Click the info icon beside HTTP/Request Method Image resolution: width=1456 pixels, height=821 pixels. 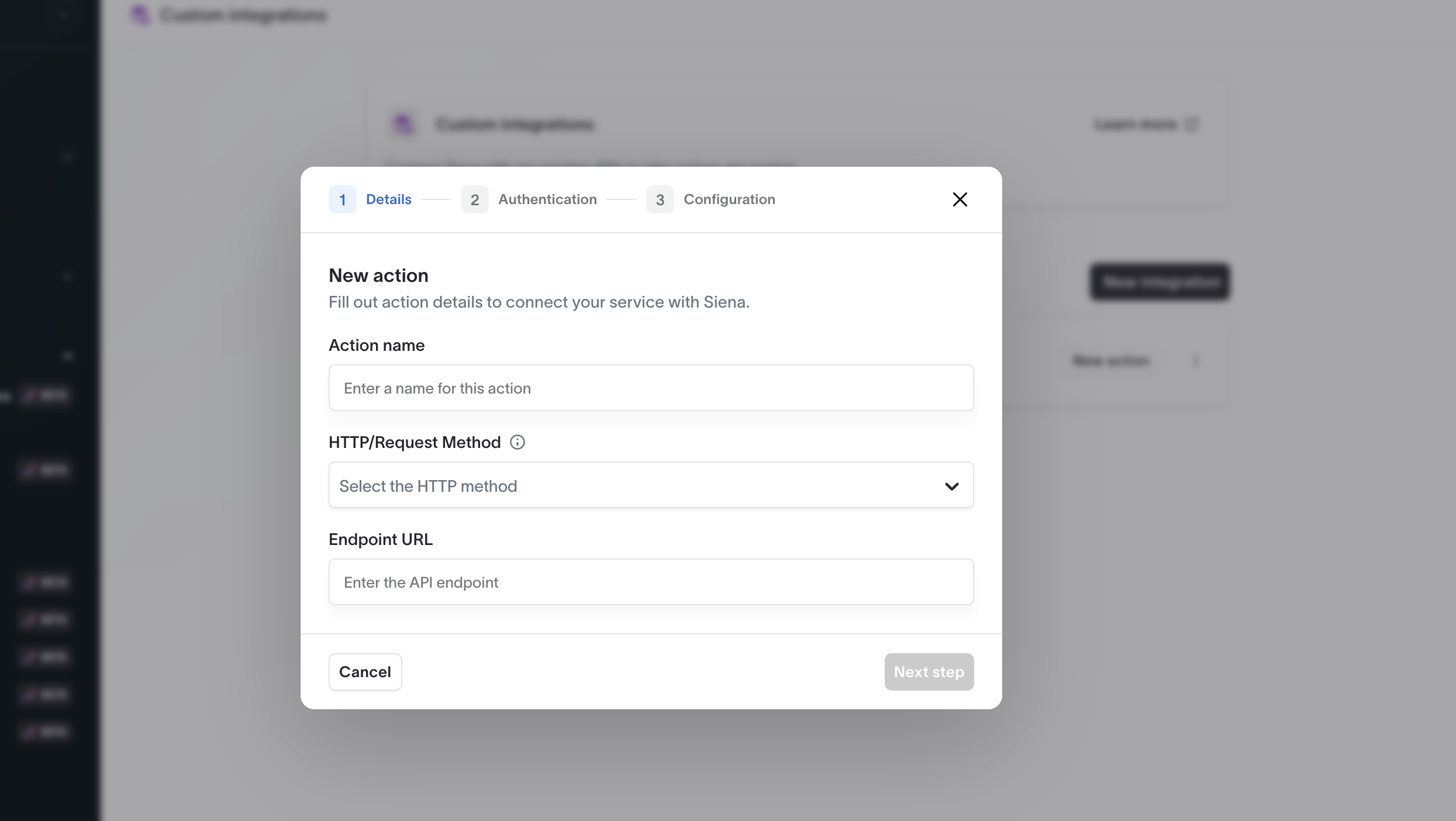517,442
